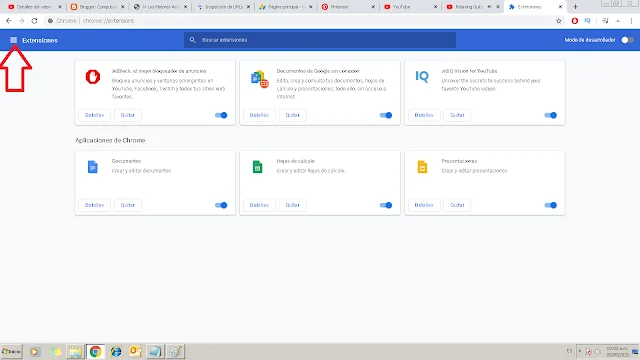
Task: Open Detalles for Hojas de cálculo
Action: (259, 205)
